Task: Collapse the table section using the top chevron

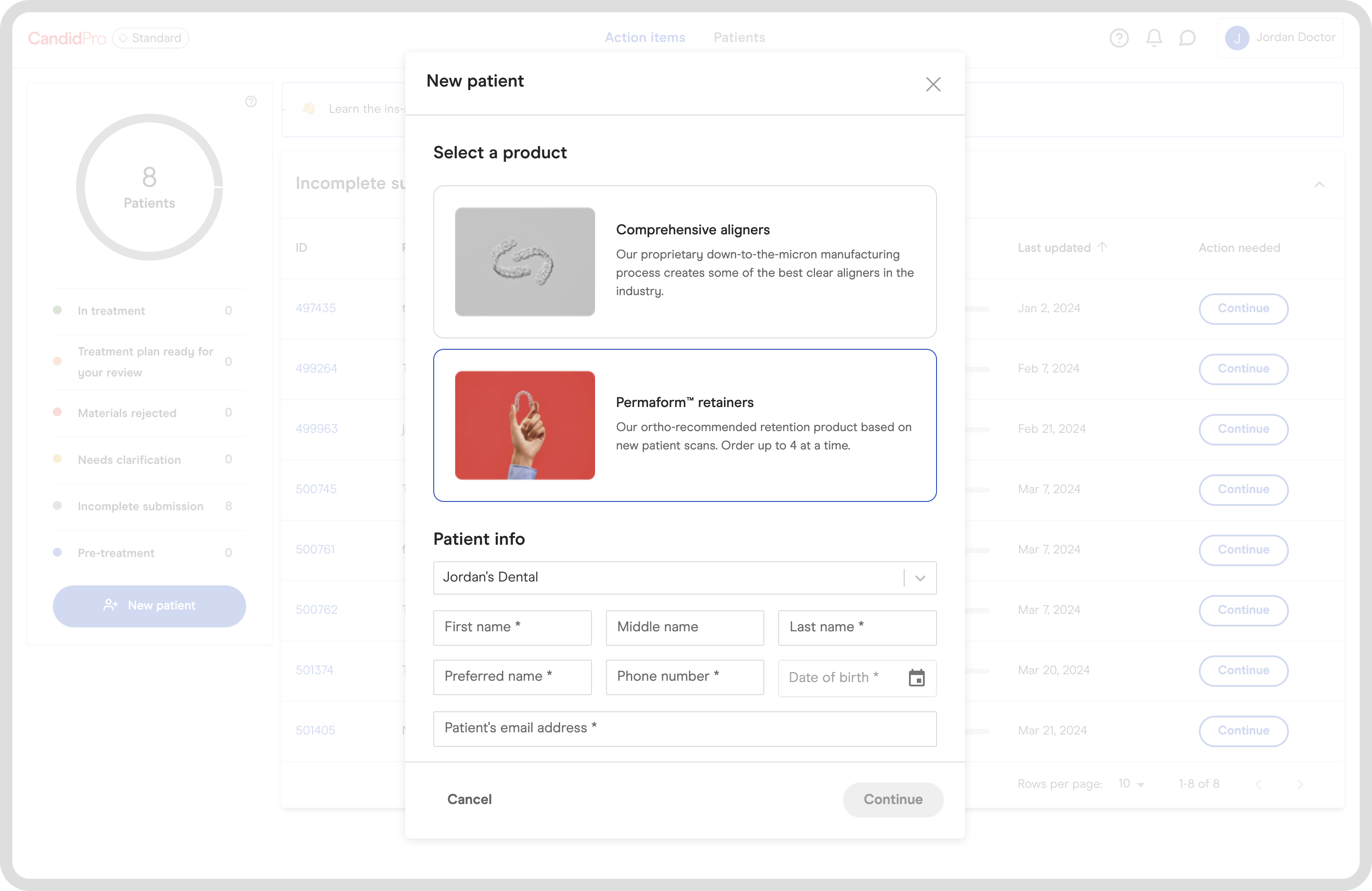Action: click(1320, 184)
